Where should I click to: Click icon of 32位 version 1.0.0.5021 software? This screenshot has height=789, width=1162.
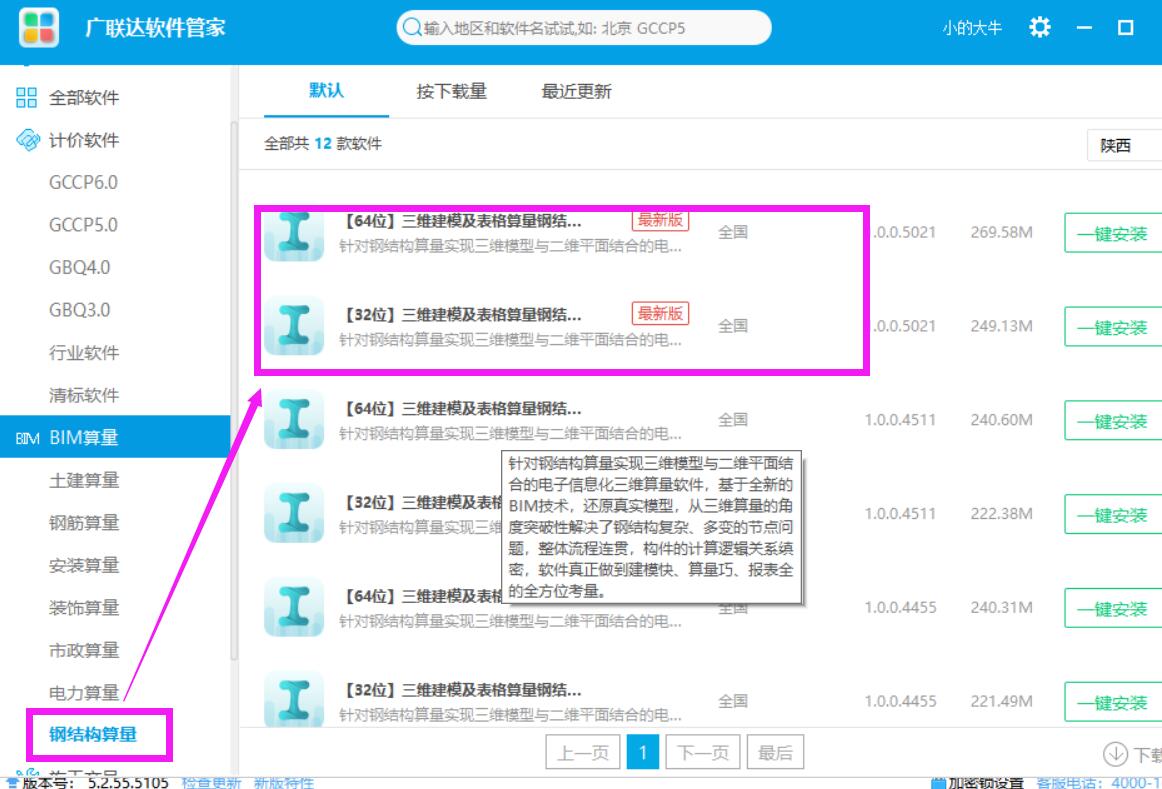tap(293, 326)
